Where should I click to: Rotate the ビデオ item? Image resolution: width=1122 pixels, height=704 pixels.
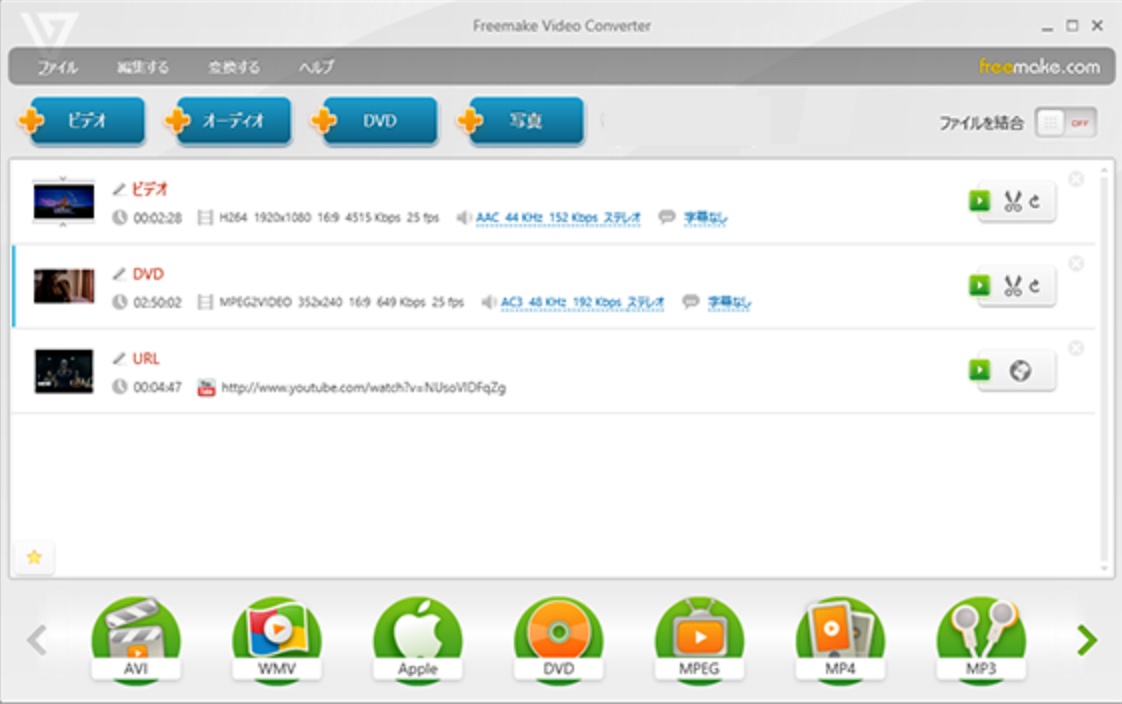tap(1035, 202)
